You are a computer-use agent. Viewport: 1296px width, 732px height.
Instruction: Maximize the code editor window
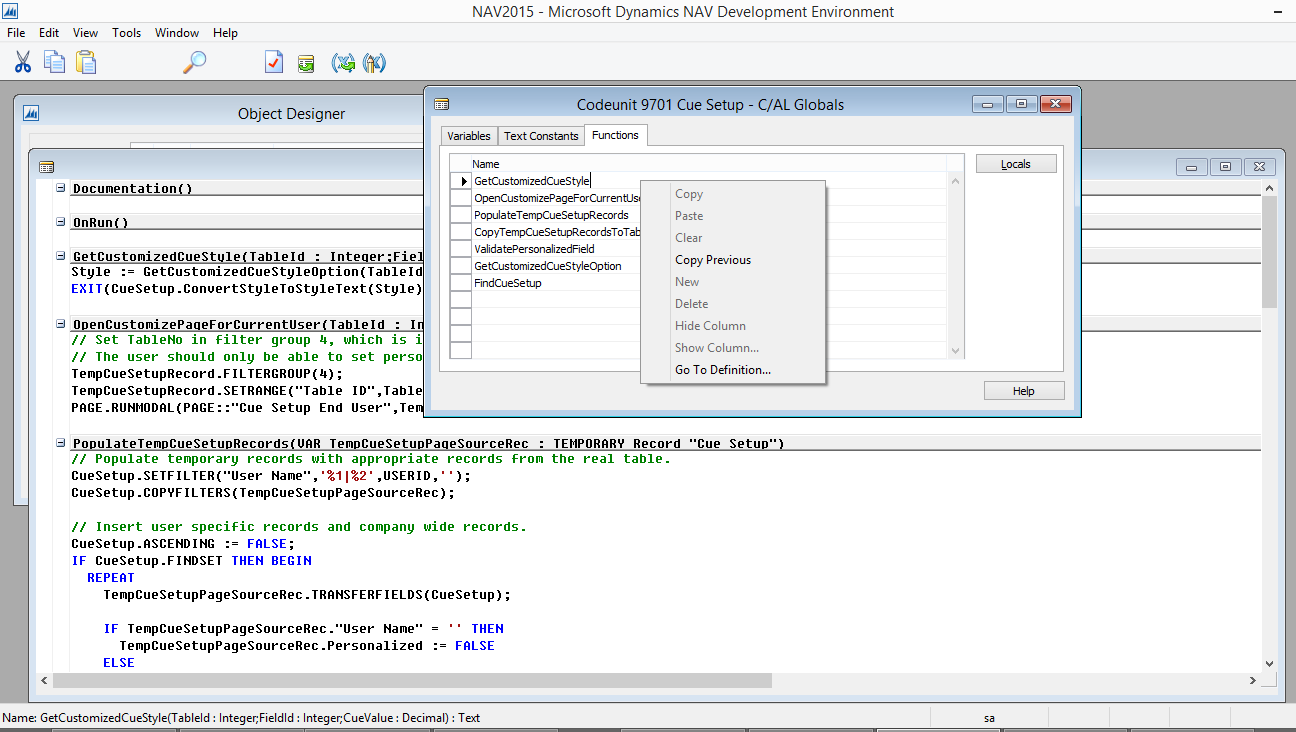1227,167
